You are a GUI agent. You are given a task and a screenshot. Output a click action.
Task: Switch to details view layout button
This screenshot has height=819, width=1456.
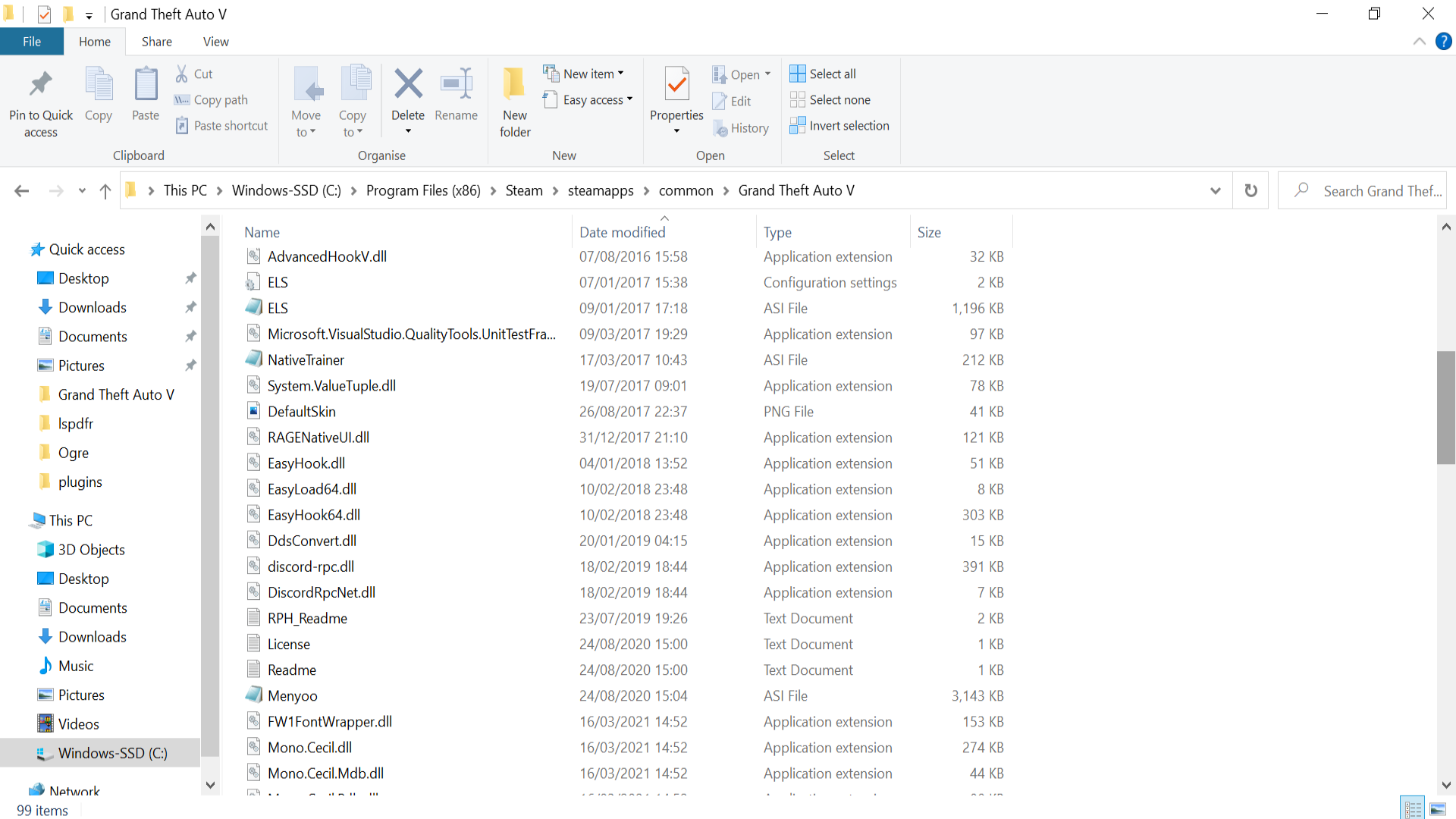(x=1413, y=809)
